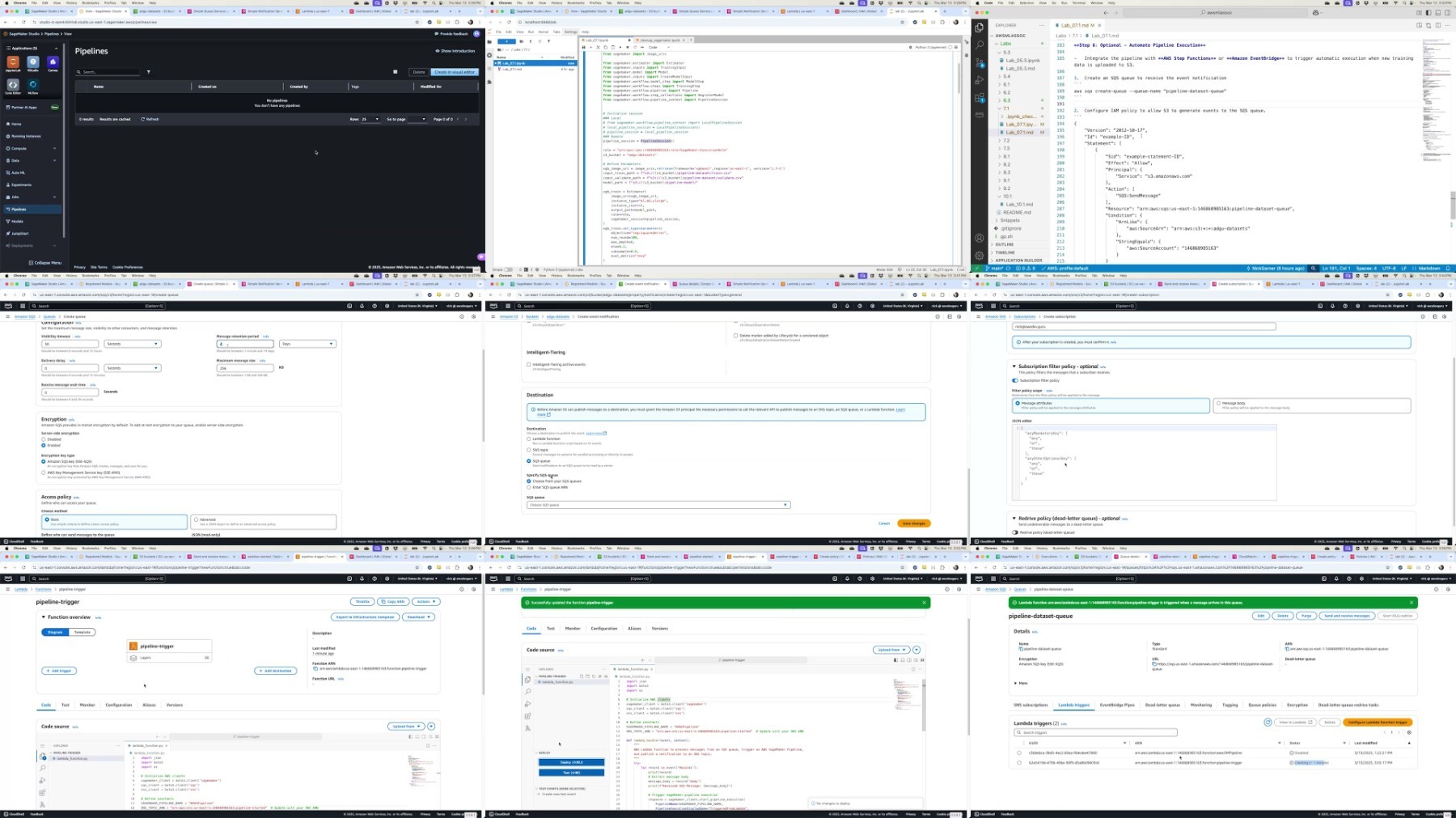The image size is (1456, 818).
Task: Open the Choose SQS queue dropdown in S3
Action: click(x=658, y=505)
